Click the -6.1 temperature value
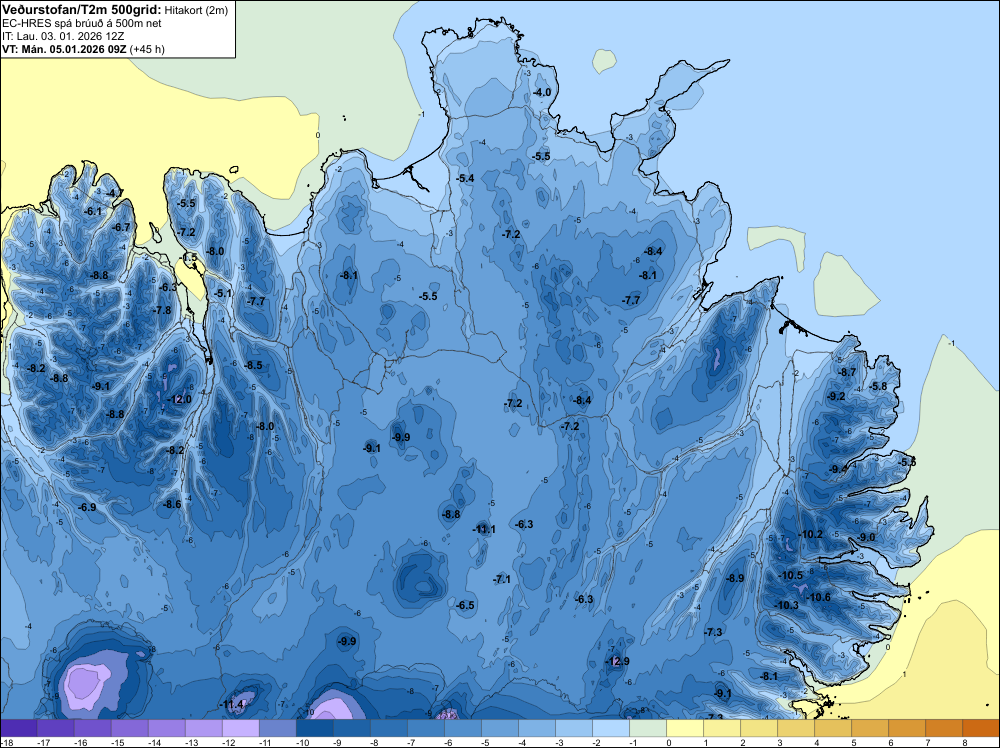 click(93, 212)
